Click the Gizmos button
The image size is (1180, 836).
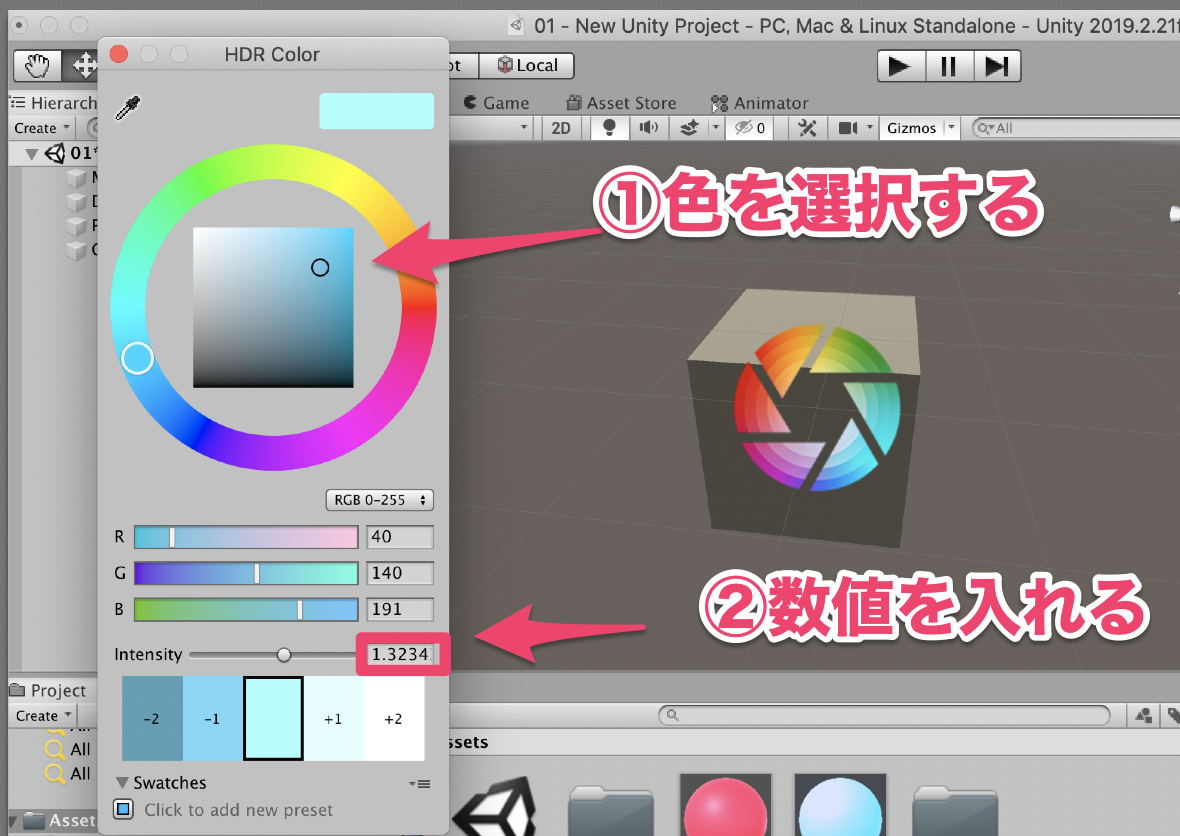(x=911, y=128)
